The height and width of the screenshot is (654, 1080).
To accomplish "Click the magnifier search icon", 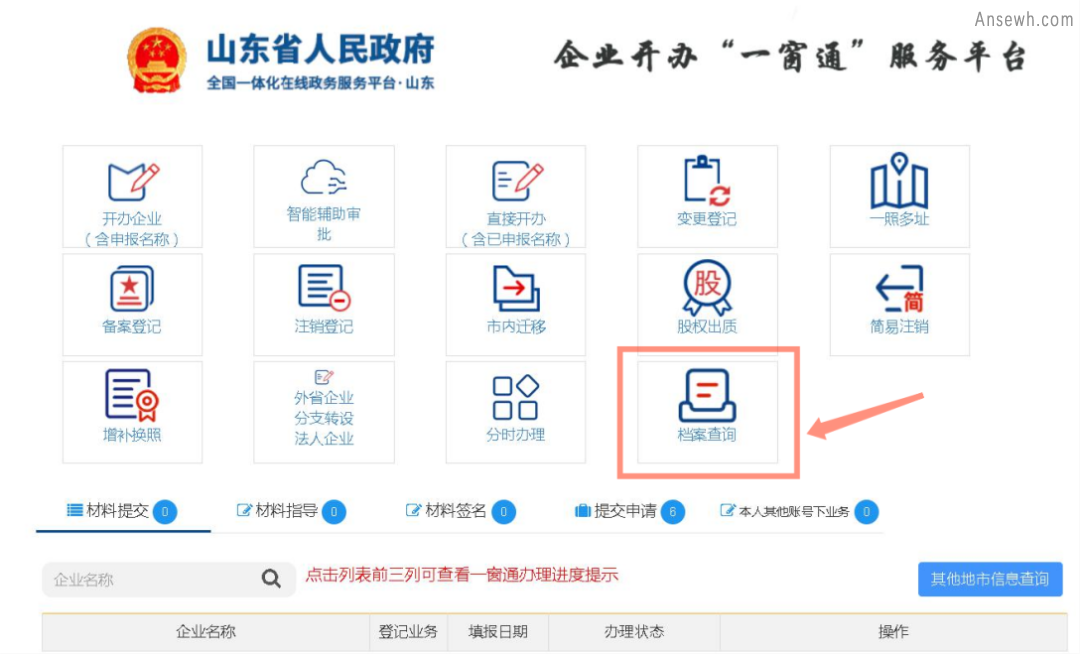I will [x=271, y=579].
